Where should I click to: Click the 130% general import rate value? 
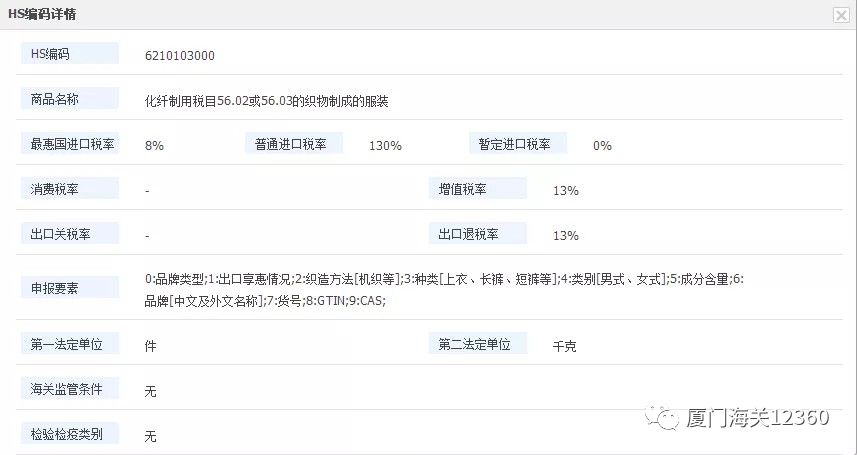[x=385, y=146]
